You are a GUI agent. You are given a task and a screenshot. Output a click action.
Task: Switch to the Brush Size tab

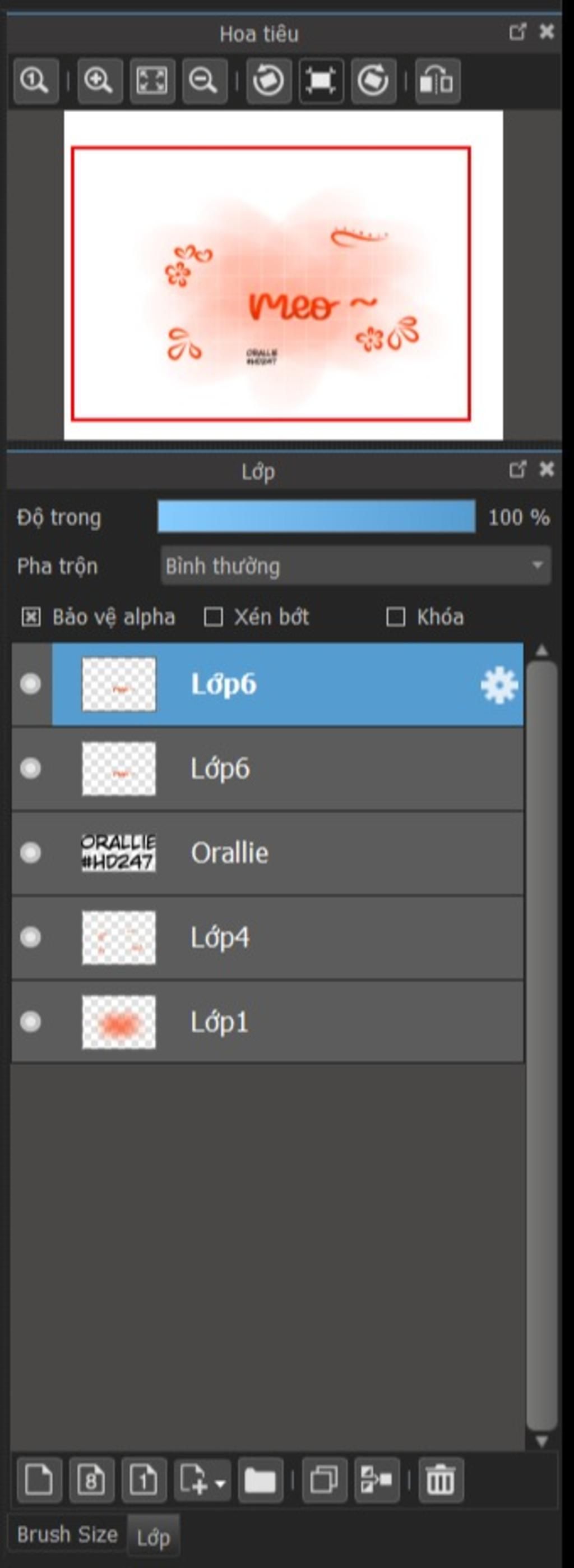67,1534
